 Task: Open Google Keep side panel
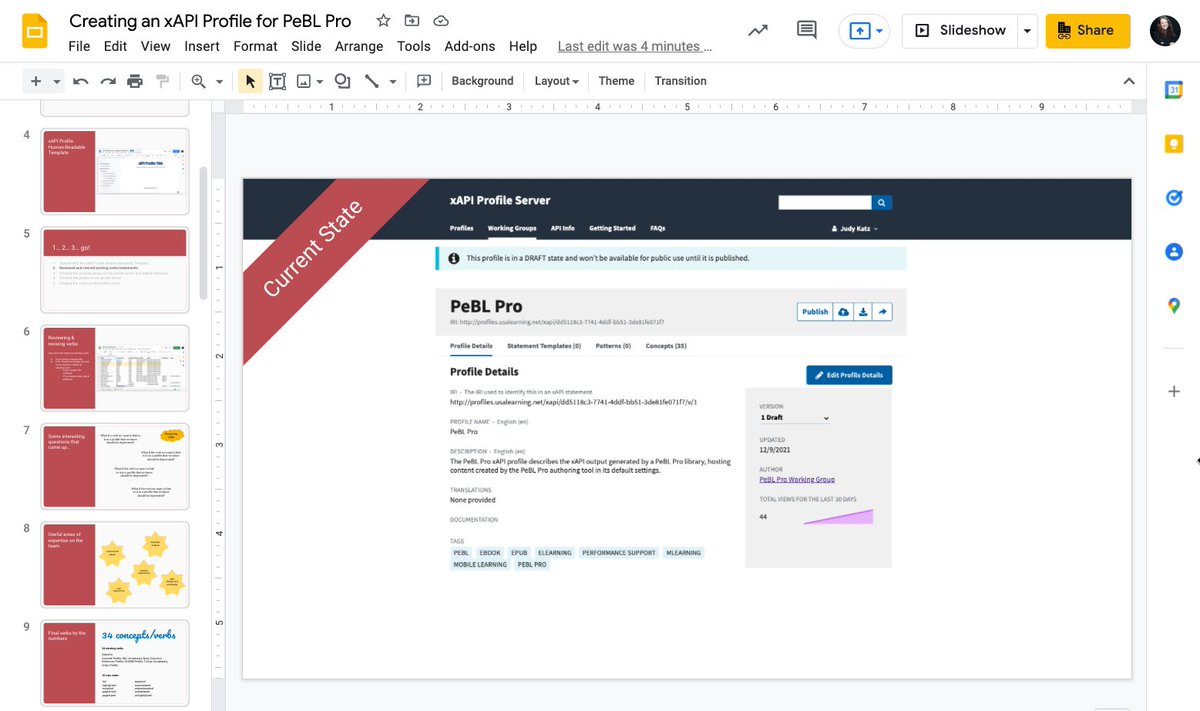[1174, 144]
